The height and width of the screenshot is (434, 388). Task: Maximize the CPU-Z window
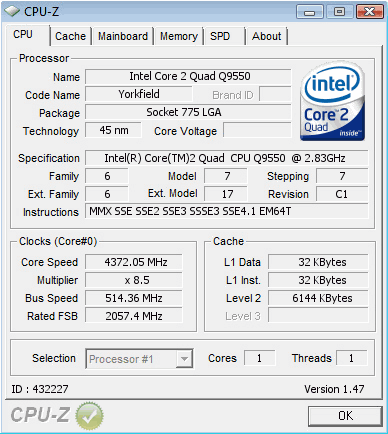click(x=339, y=12)
